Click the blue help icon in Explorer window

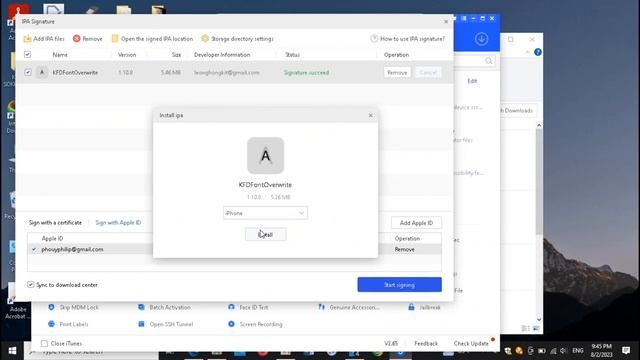(x=538, y=52)
